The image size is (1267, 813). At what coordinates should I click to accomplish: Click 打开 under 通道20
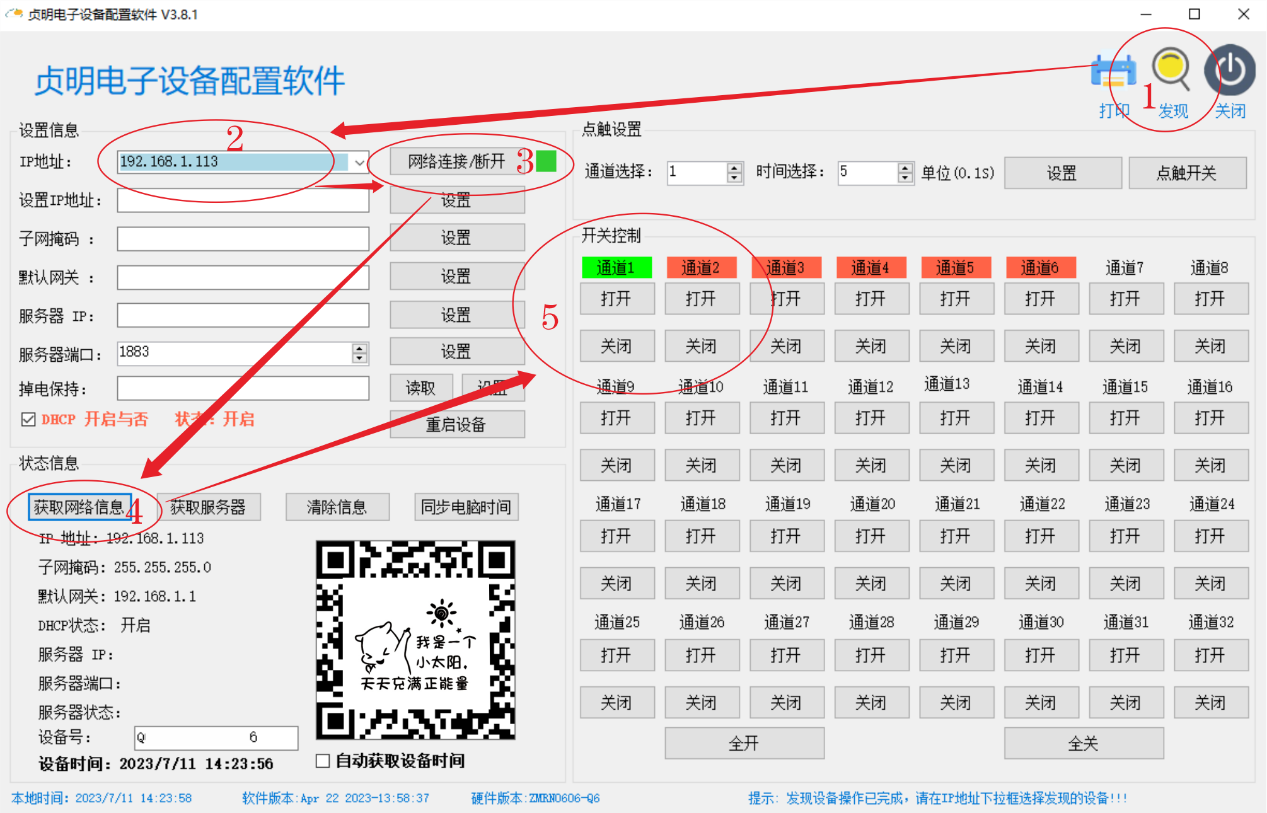click(871, 536)
